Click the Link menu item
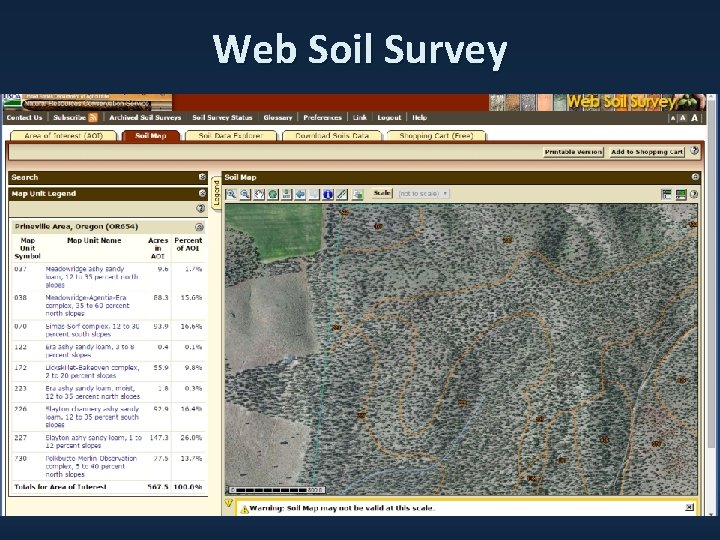The height and width of the screenshot is (540, 720). pos(360,118)
